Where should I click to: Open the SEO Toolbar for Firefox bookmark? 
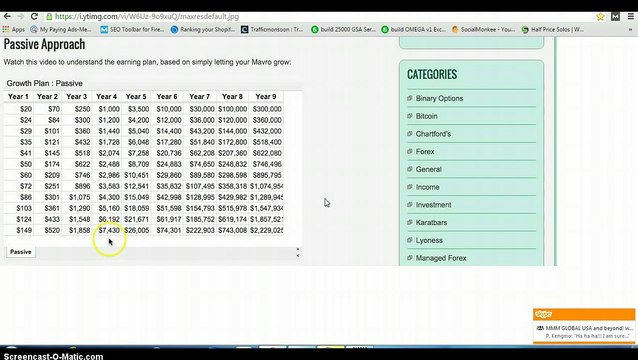[132, 29]
